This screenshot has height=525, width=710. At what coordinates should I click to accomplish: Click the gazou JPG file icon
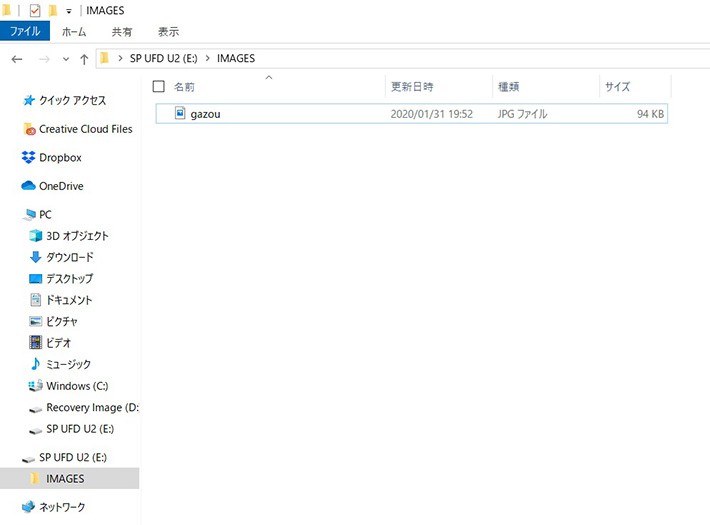(180, 114)
